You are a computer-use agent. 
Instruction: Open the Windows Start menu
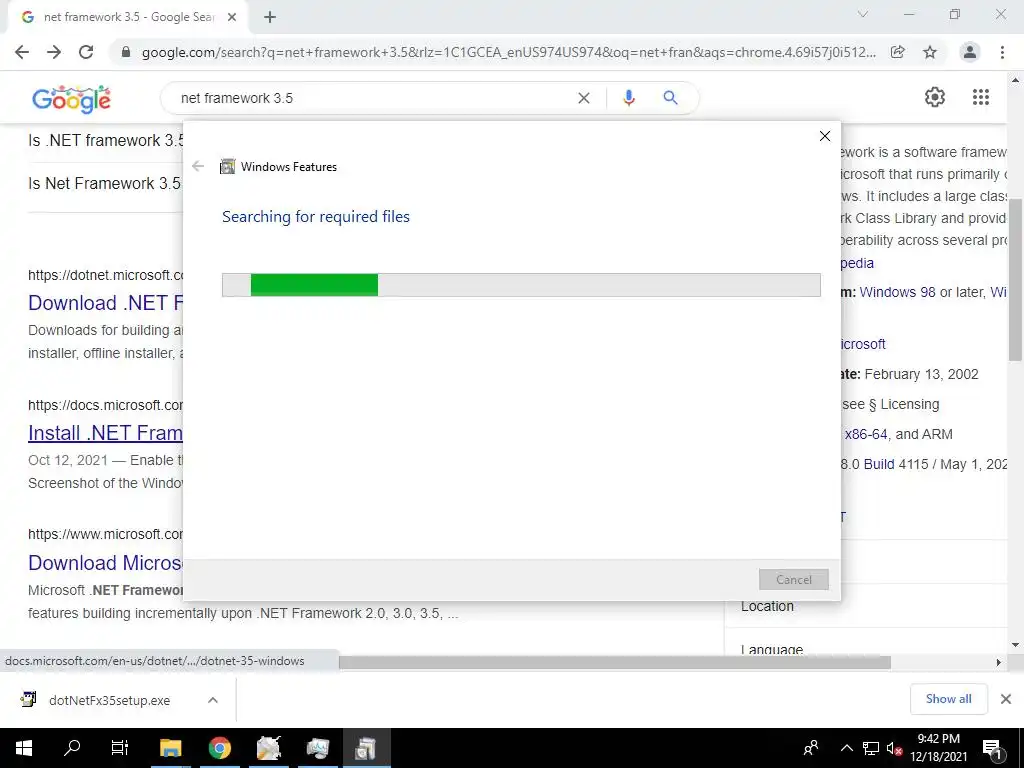click(x=24, y=748)
